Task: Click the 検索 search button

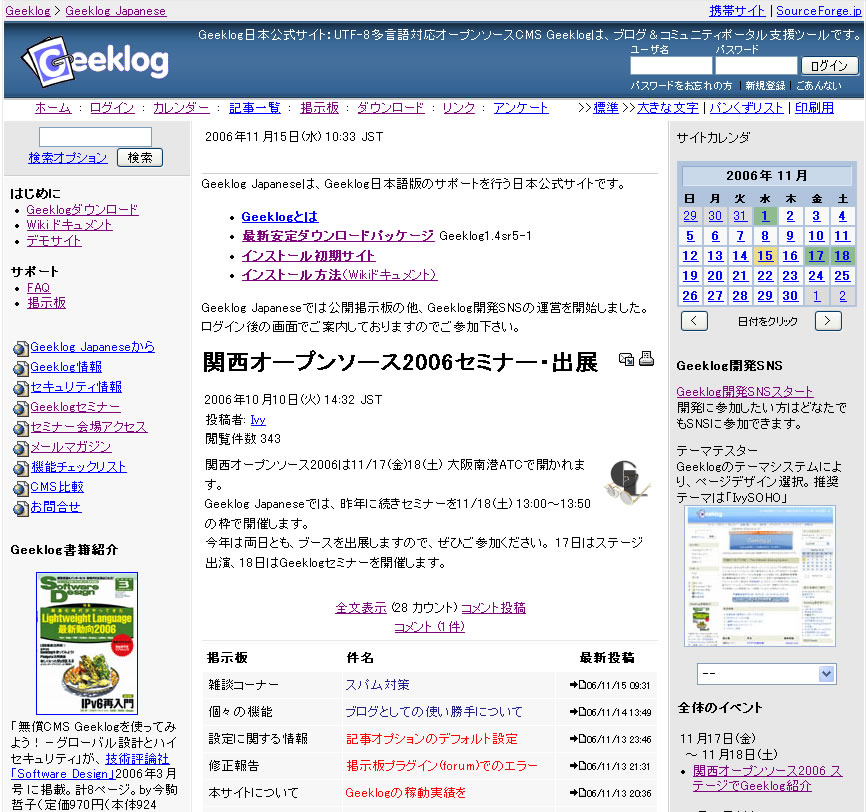Action: 140,158
